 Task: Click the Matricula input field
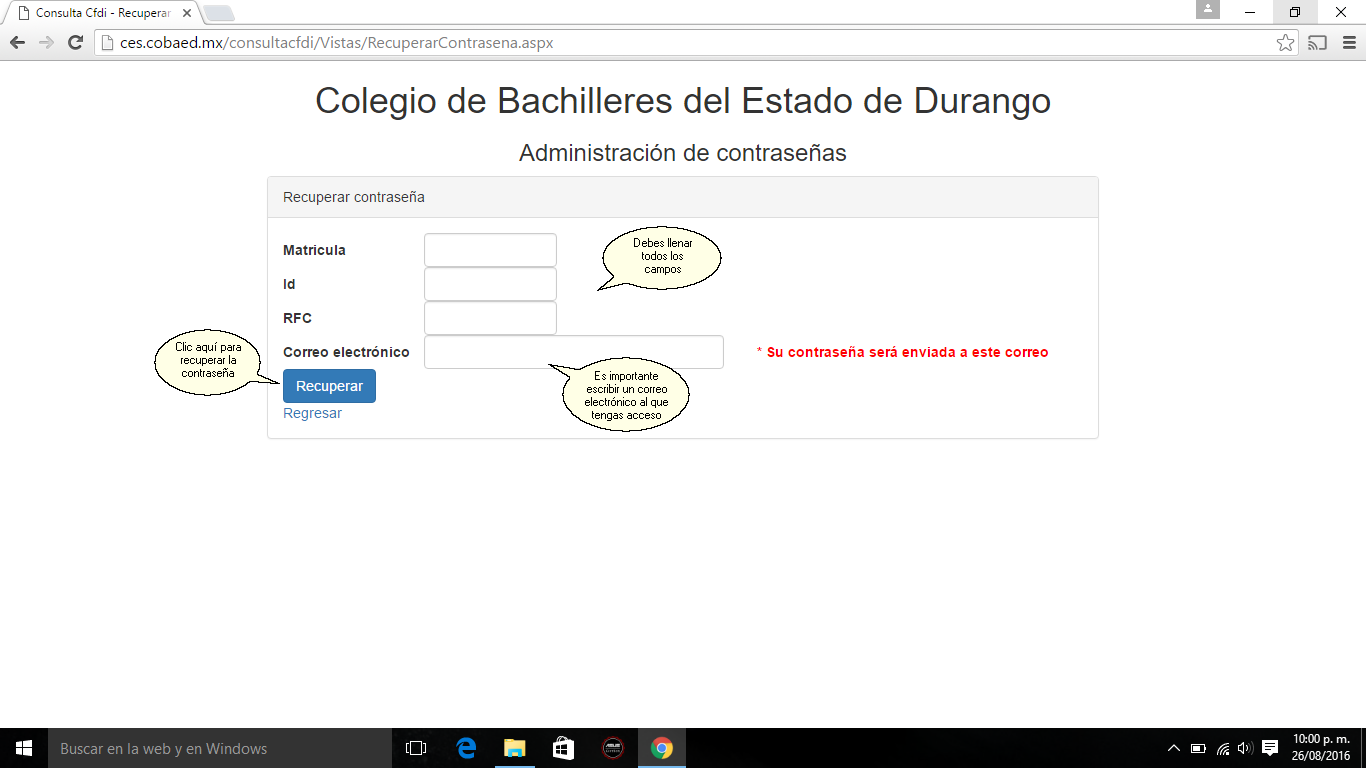click(490, 250)
